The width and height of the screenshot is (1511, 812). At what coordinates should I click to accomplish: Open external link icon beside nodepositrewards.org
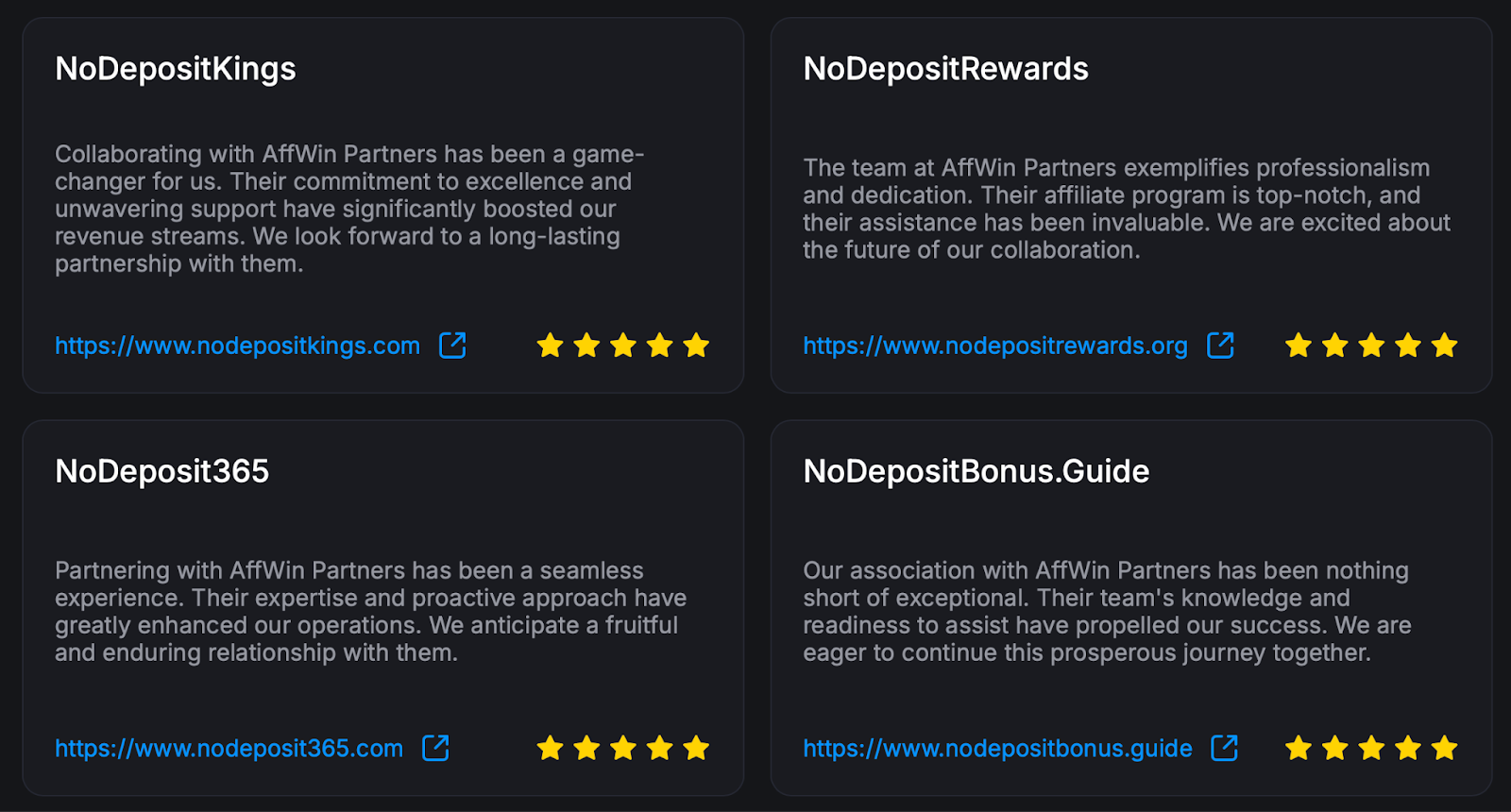click(x=1221, y=346)
